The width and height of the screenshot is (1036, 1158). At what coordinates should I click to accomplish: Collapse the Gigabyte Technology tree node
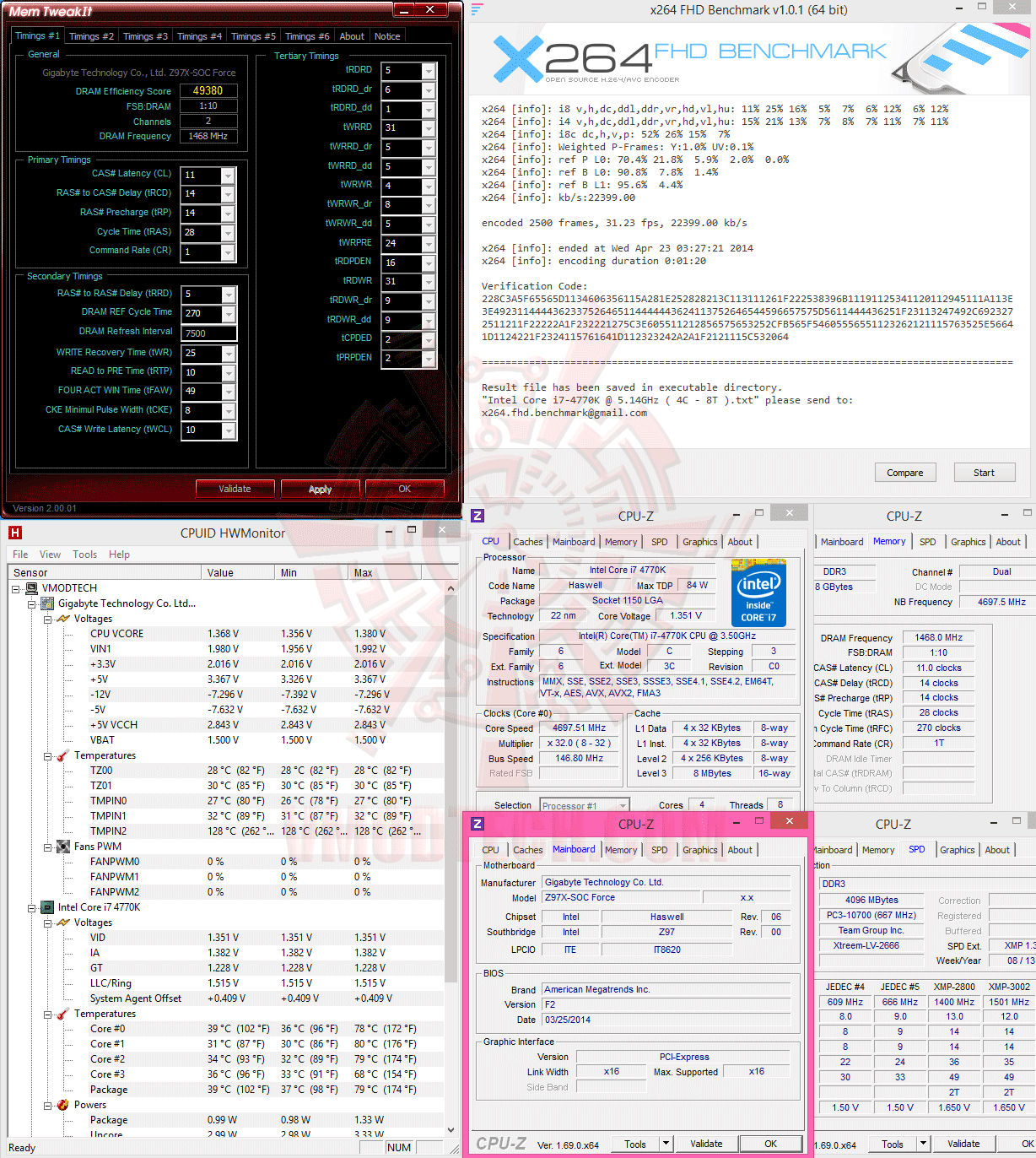tap(32, 603)
